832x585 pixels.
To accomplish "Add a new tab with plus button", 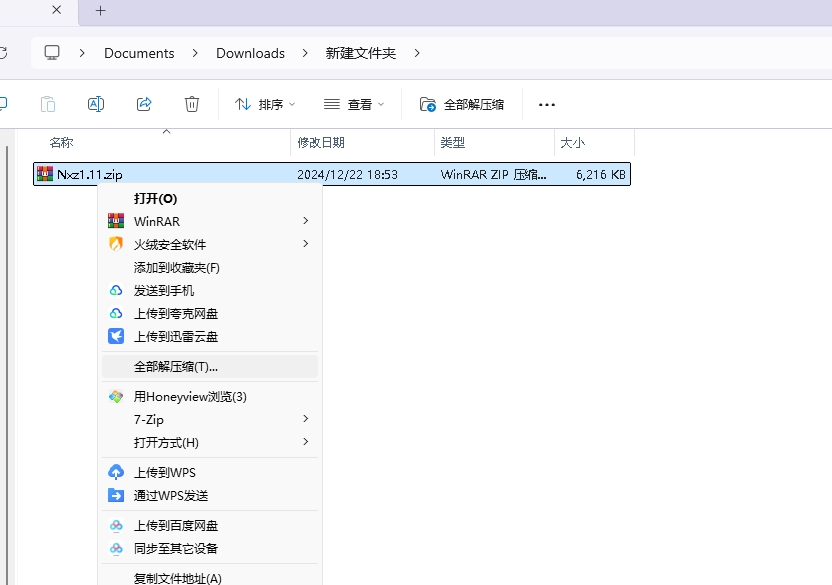I will [x=100, y=11].
